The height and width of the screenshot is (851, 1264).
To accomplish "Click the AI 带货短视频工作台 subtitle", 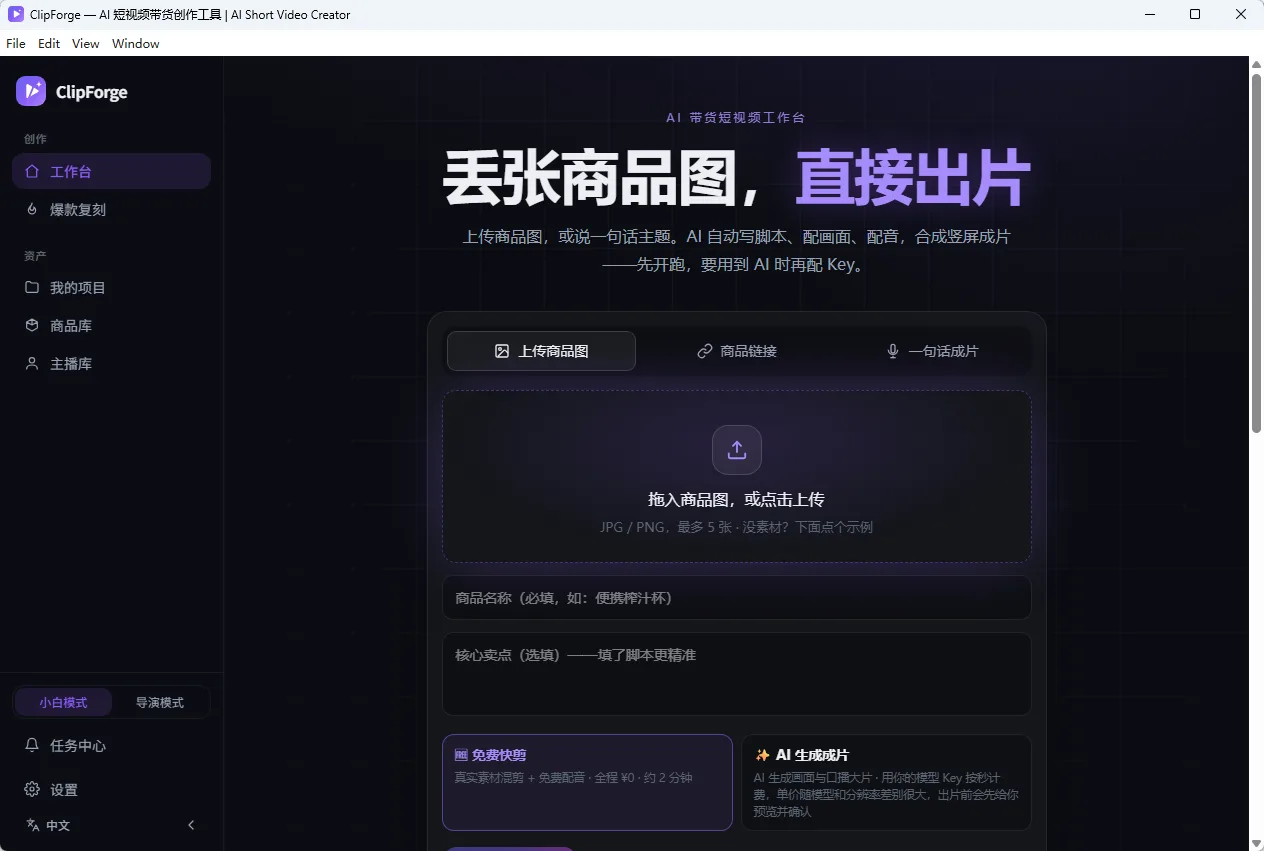I will [x=736, y=117].
